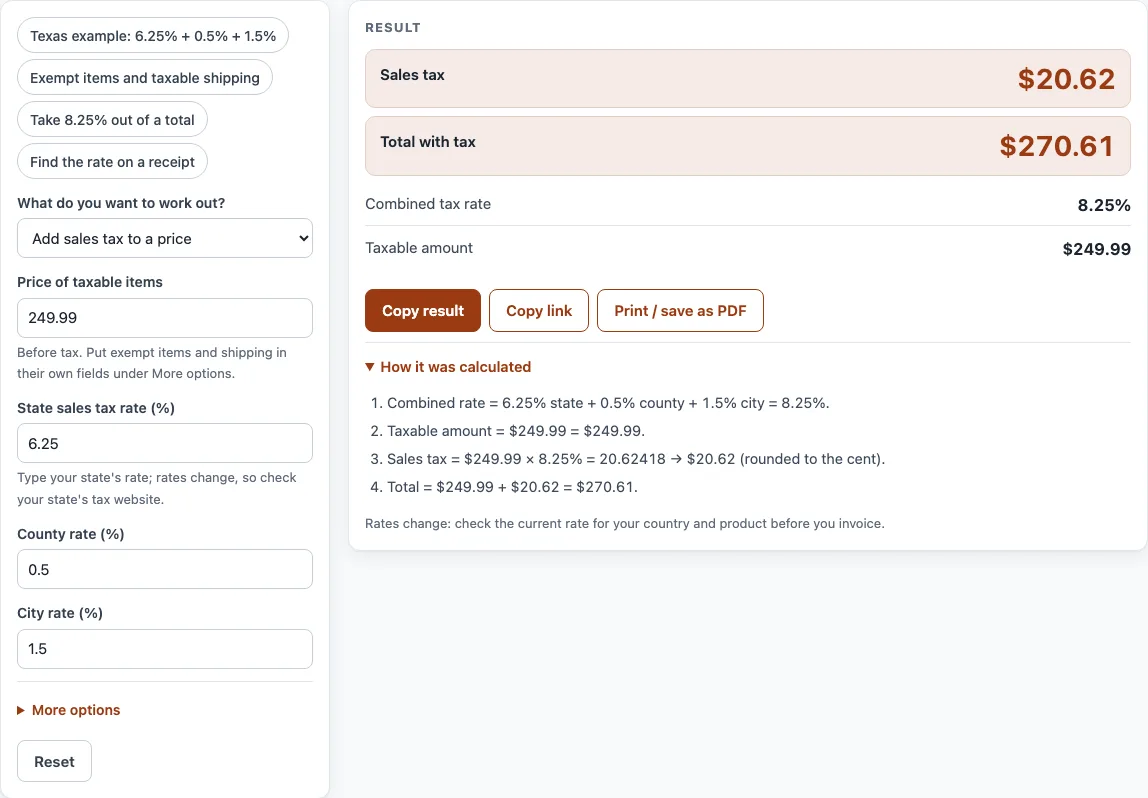Expand More options section
The image size is (1148, 798).
(x=69, y=710)
